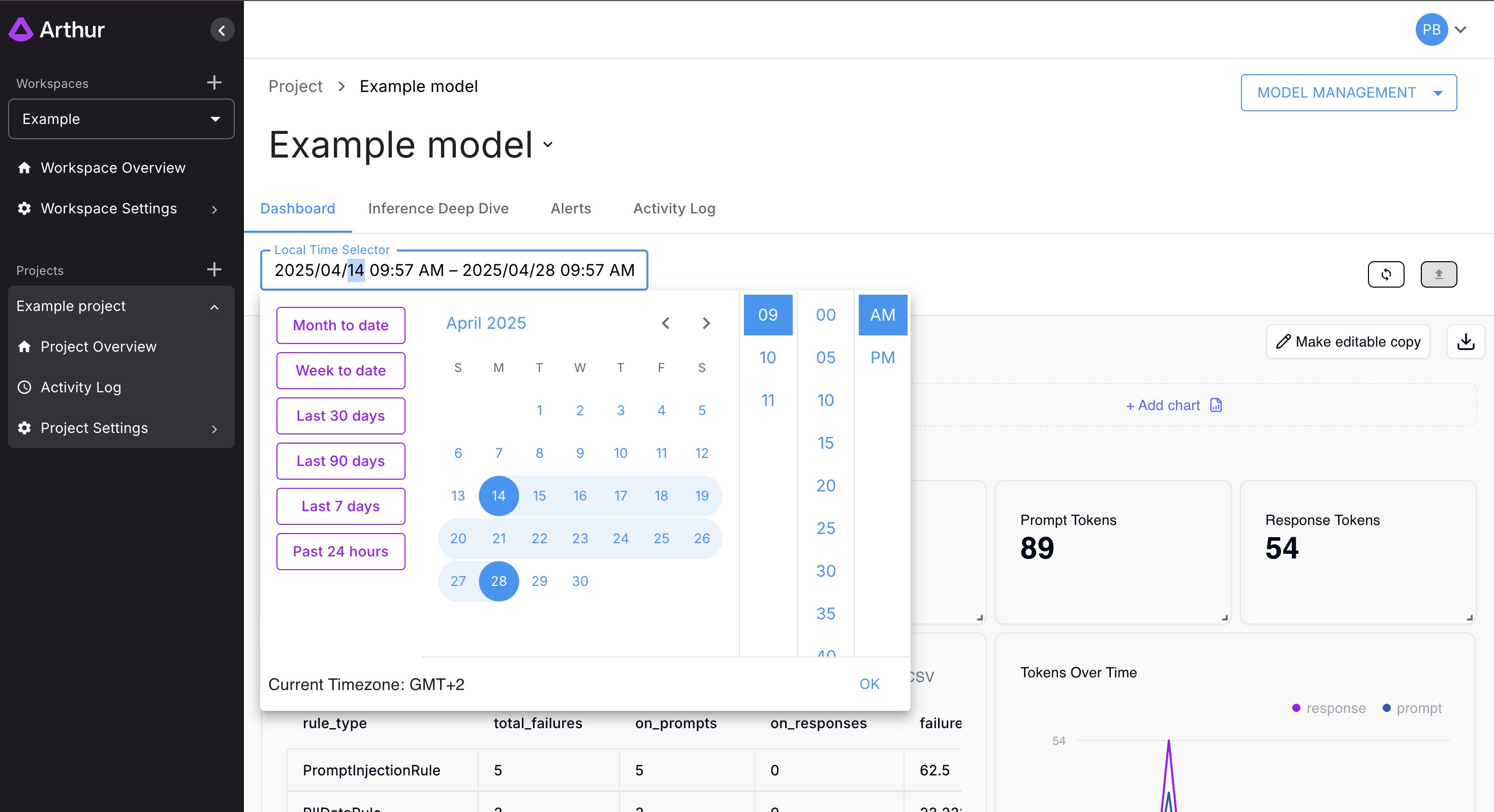Image resolution: width=1494 pixels, height=812 pixels.
Task: Switch to the Inference Deep Dive tab
Action: pos(438,208)
